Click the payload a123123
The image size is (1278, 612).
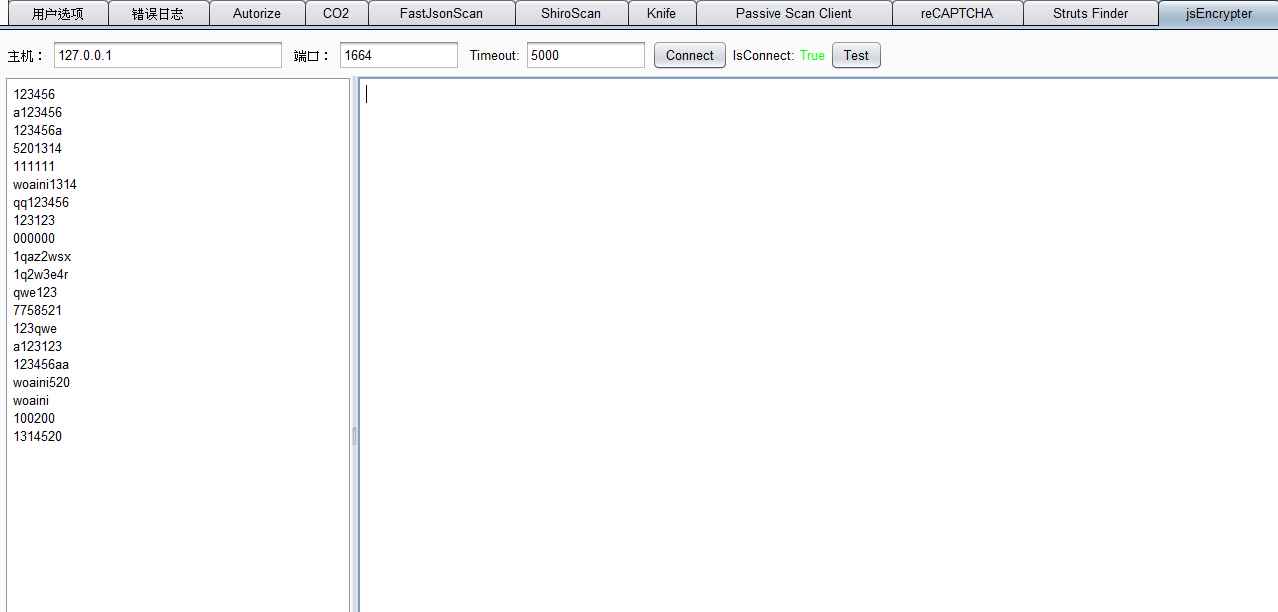(37, 347)
